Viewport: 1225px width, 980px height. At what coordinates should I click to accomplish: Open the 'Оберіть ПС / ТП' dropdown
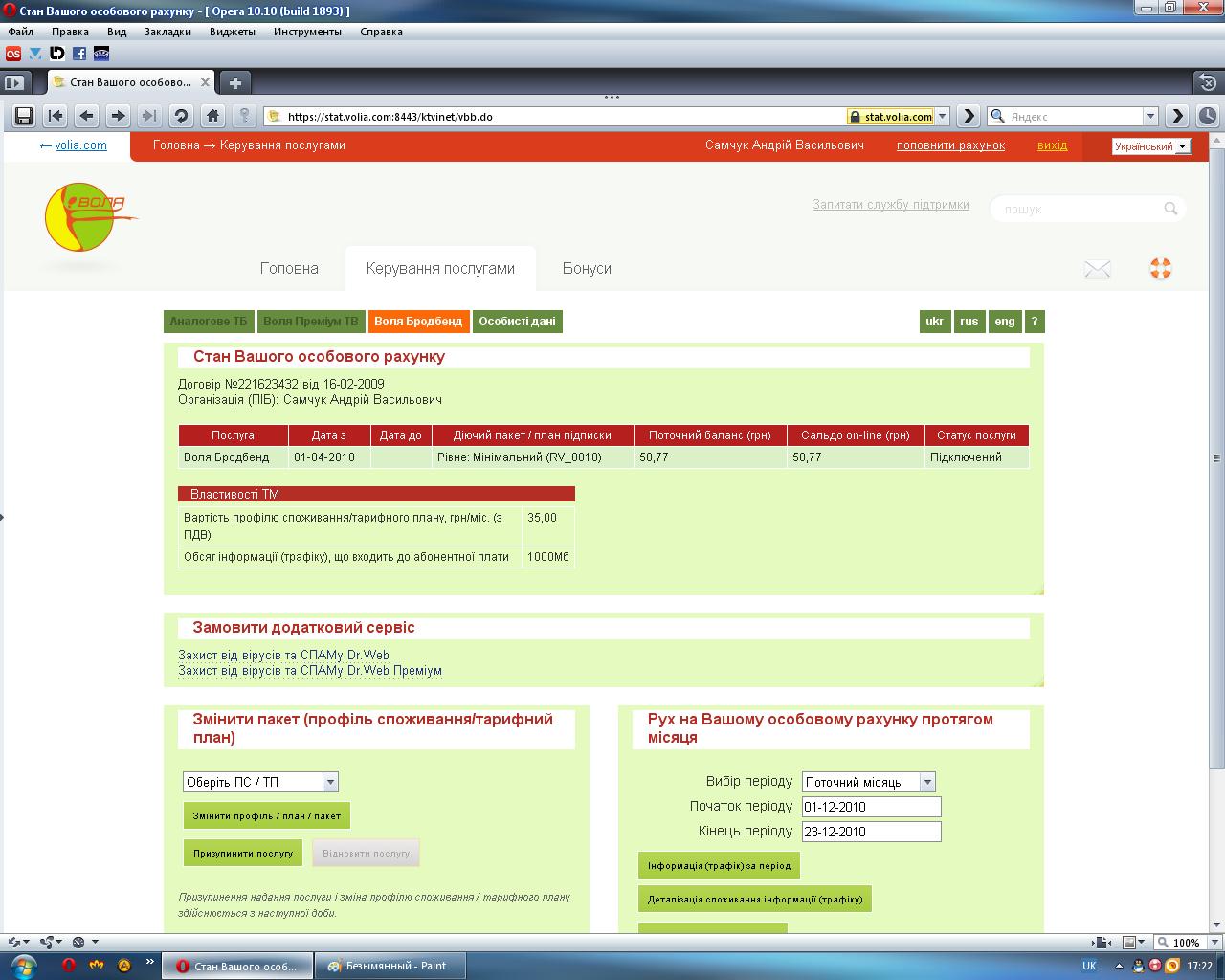(260, 782)
